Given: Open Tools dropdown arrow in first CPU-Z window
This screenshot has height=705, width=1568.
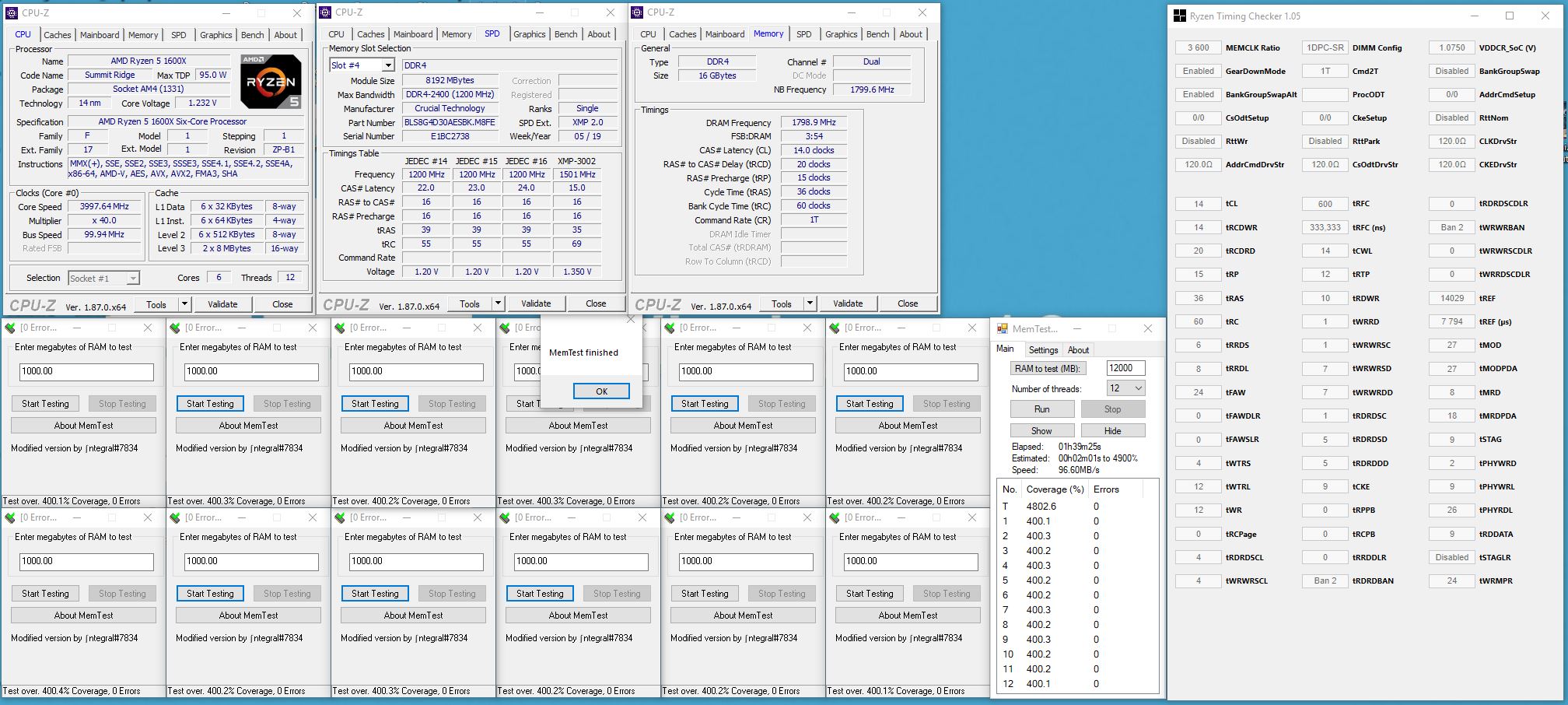Looking at the screenshot, I should click(x=184, y=304).
